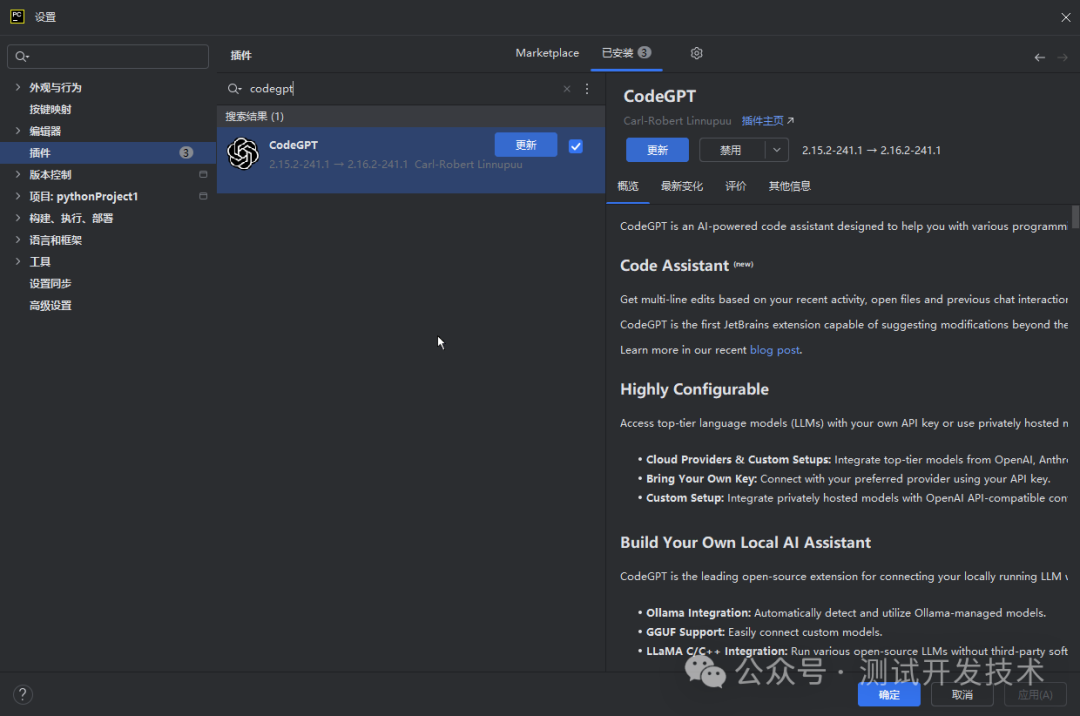Open the 概览 tab

coord(628,186)
